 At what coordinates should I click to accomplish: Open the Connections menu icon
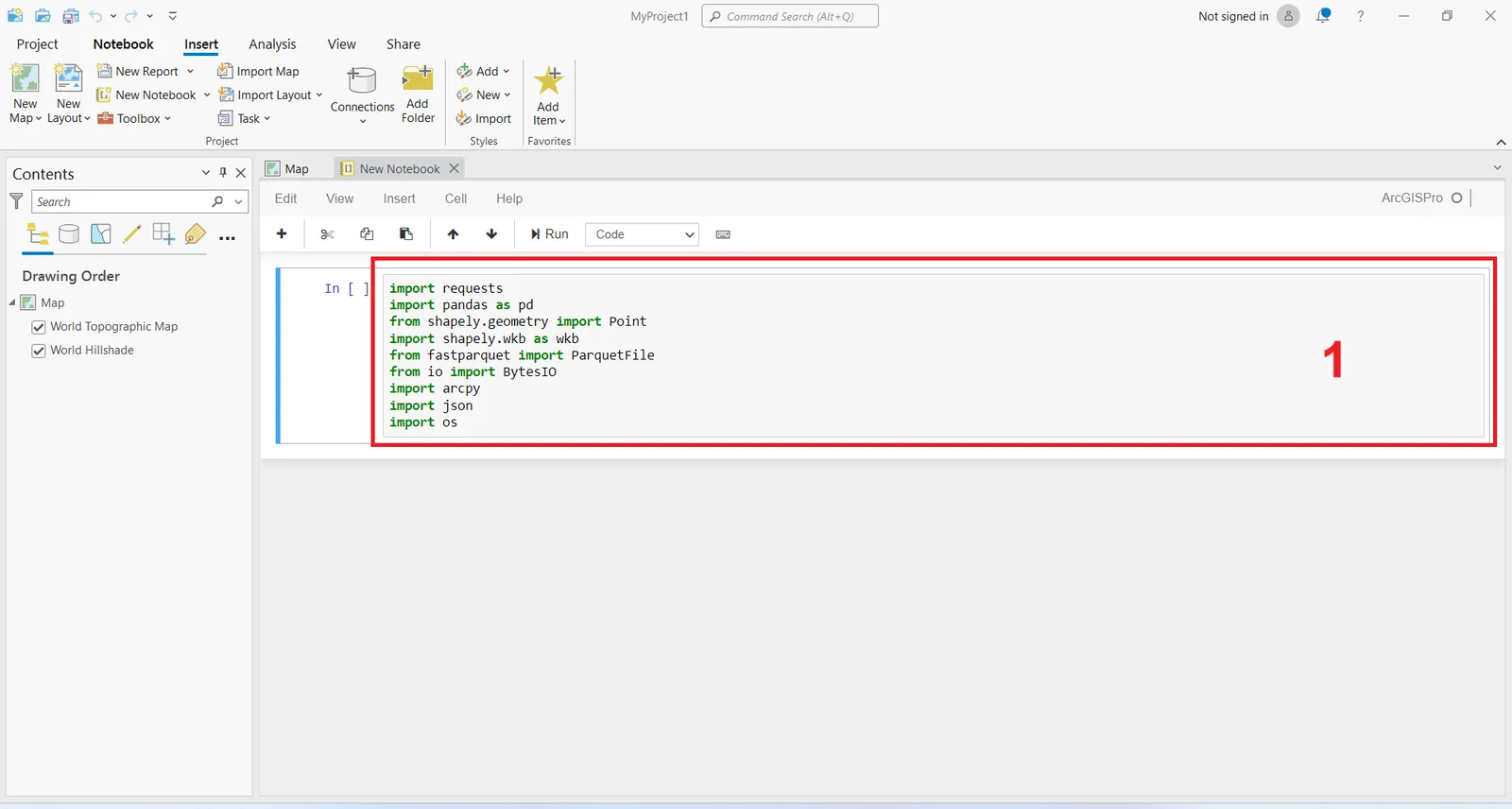point(362,79)
